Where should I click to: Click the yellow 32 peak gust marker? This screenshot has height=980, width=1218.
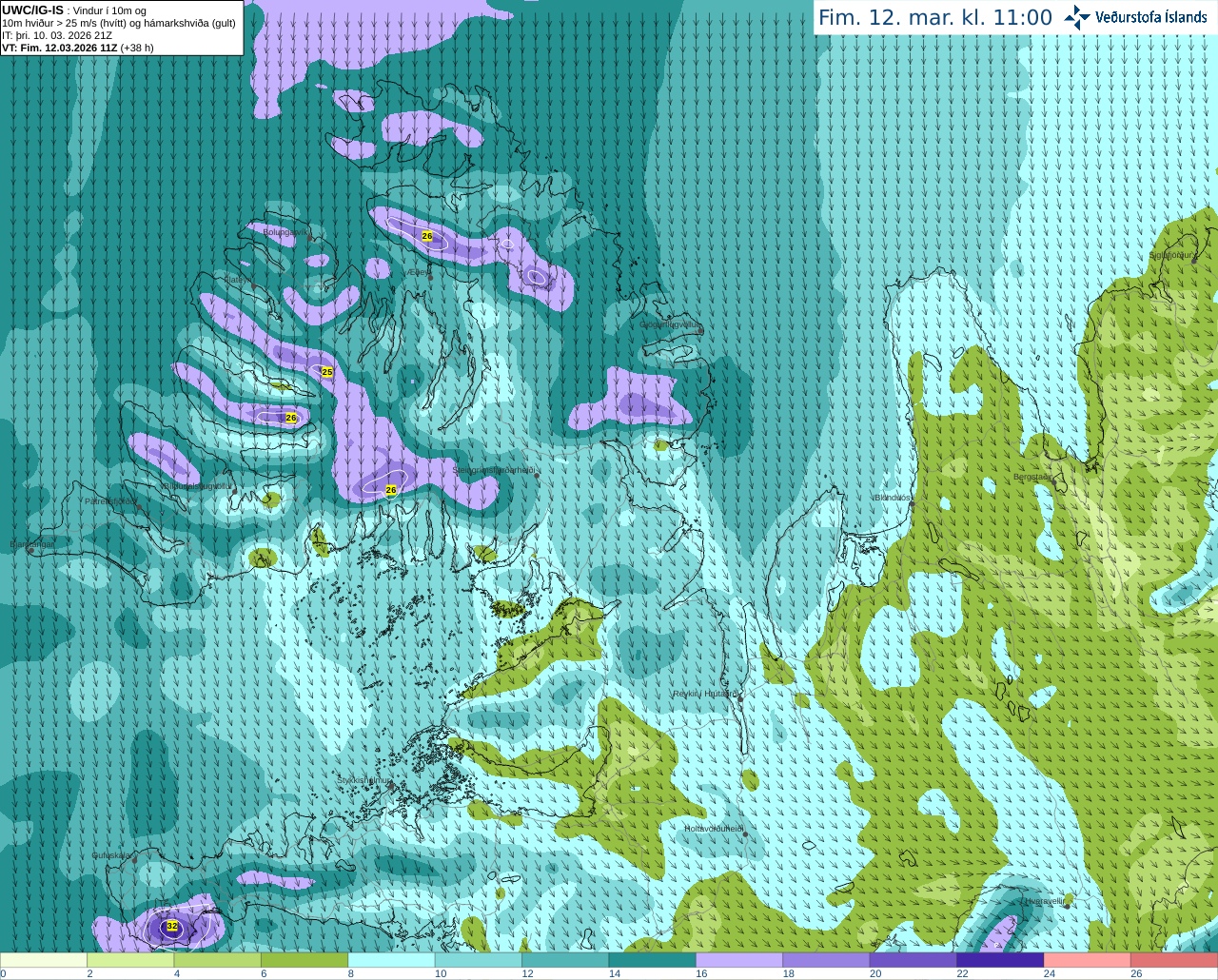tap(172, 926)
